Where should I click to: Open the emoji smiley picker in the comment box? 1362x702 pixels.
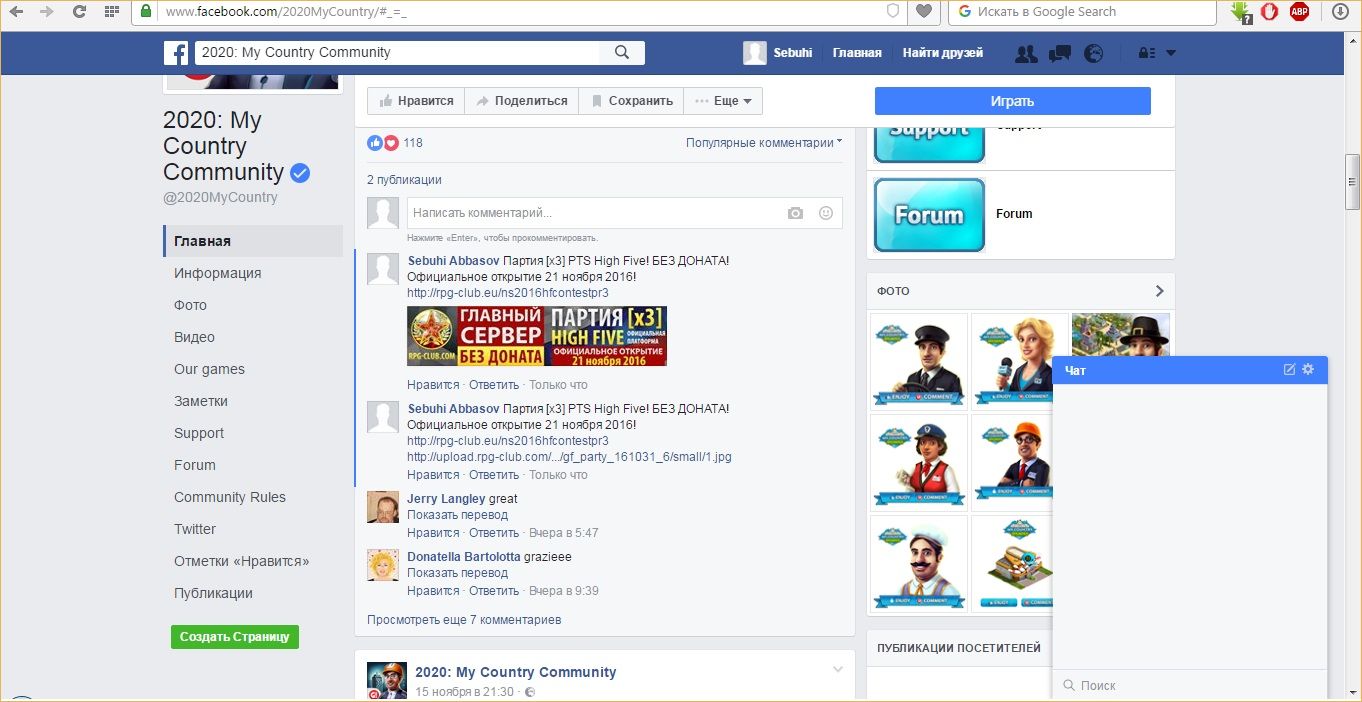pos(826,213)
